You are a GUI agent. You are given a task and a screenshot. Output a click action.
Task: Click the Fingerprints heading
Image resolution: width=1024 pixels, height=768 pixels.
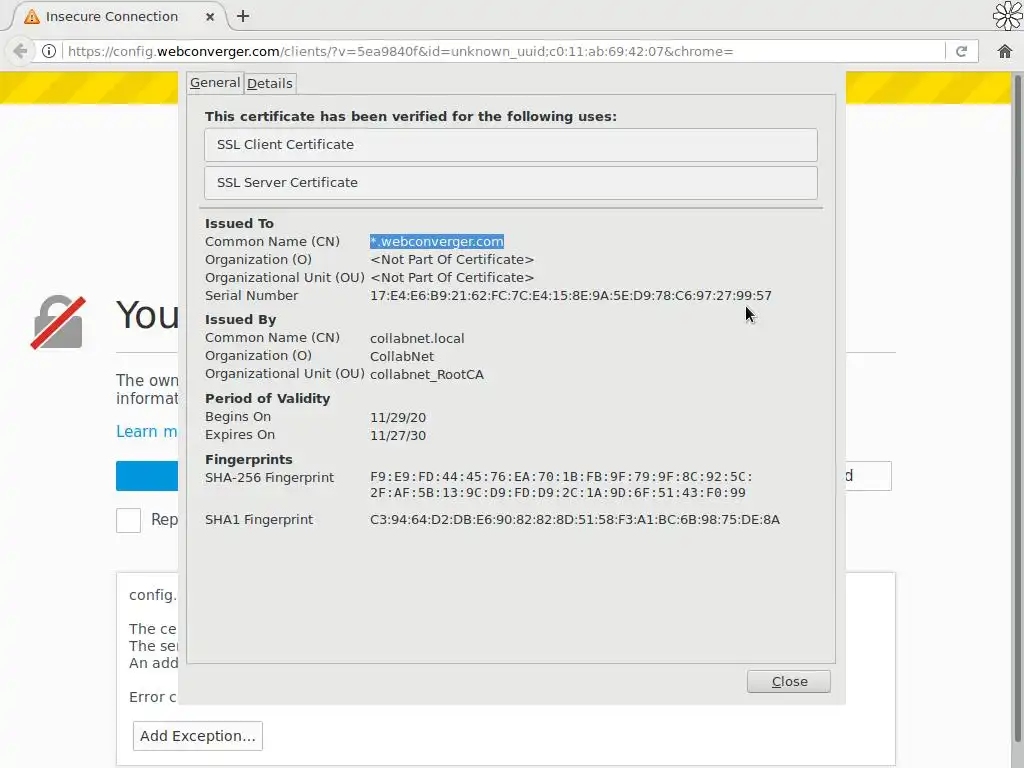click(249, 460)
